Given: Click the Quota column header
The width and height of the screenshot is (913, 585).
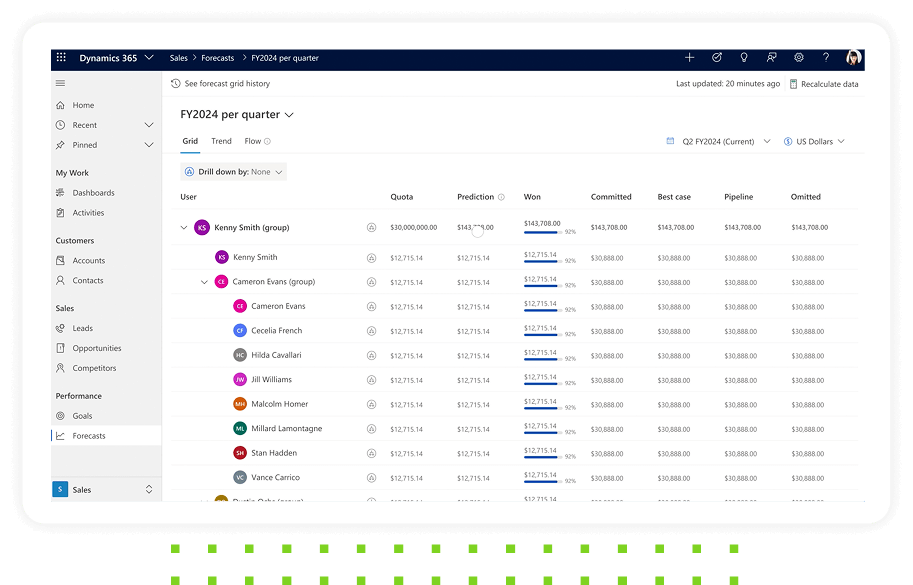Looking at the screenshot, I should coord(402,197).
